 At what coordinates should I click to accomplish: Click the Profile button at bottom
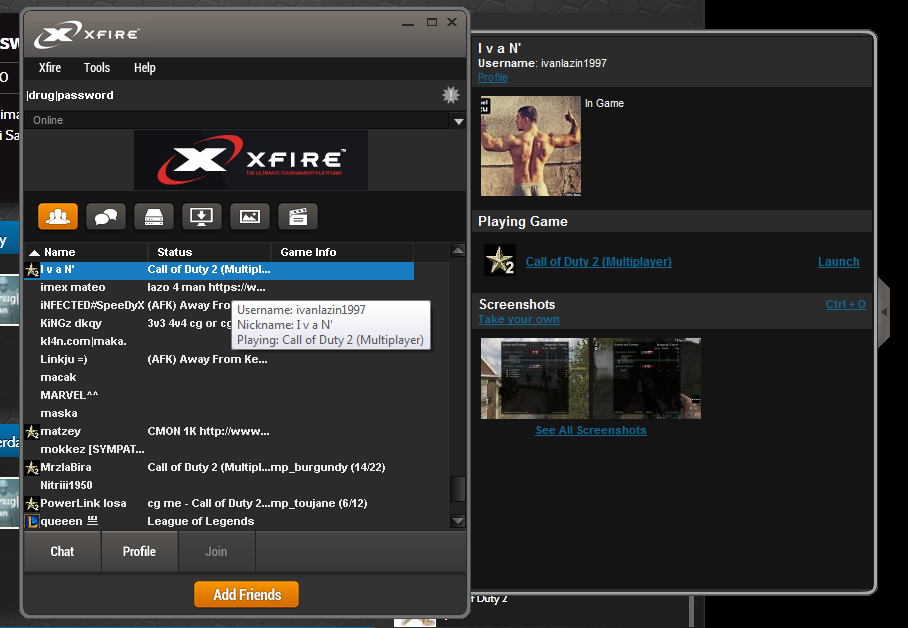[x=139, y=551]
